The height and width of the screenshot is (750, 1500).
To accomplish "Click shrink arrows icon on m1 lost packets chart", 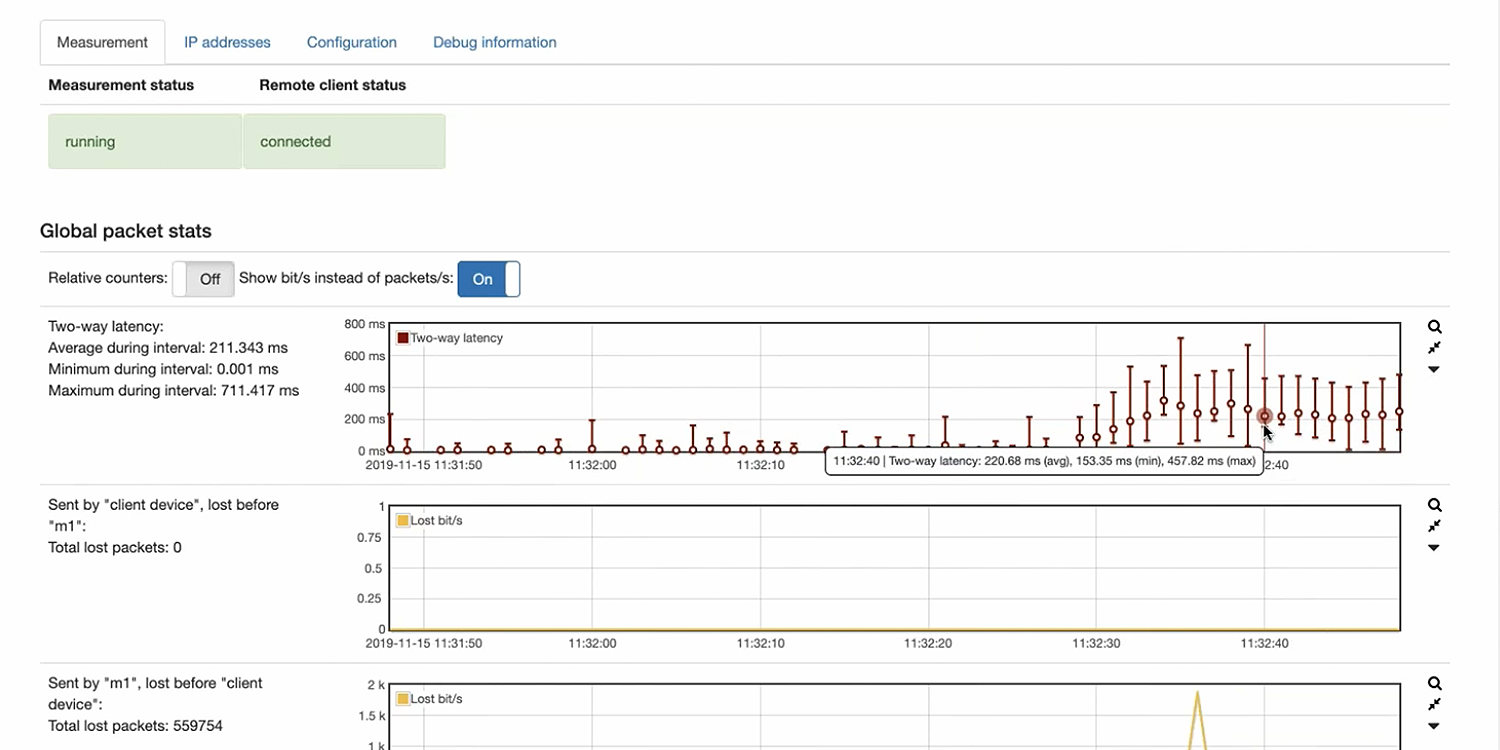I will 1434,704.
